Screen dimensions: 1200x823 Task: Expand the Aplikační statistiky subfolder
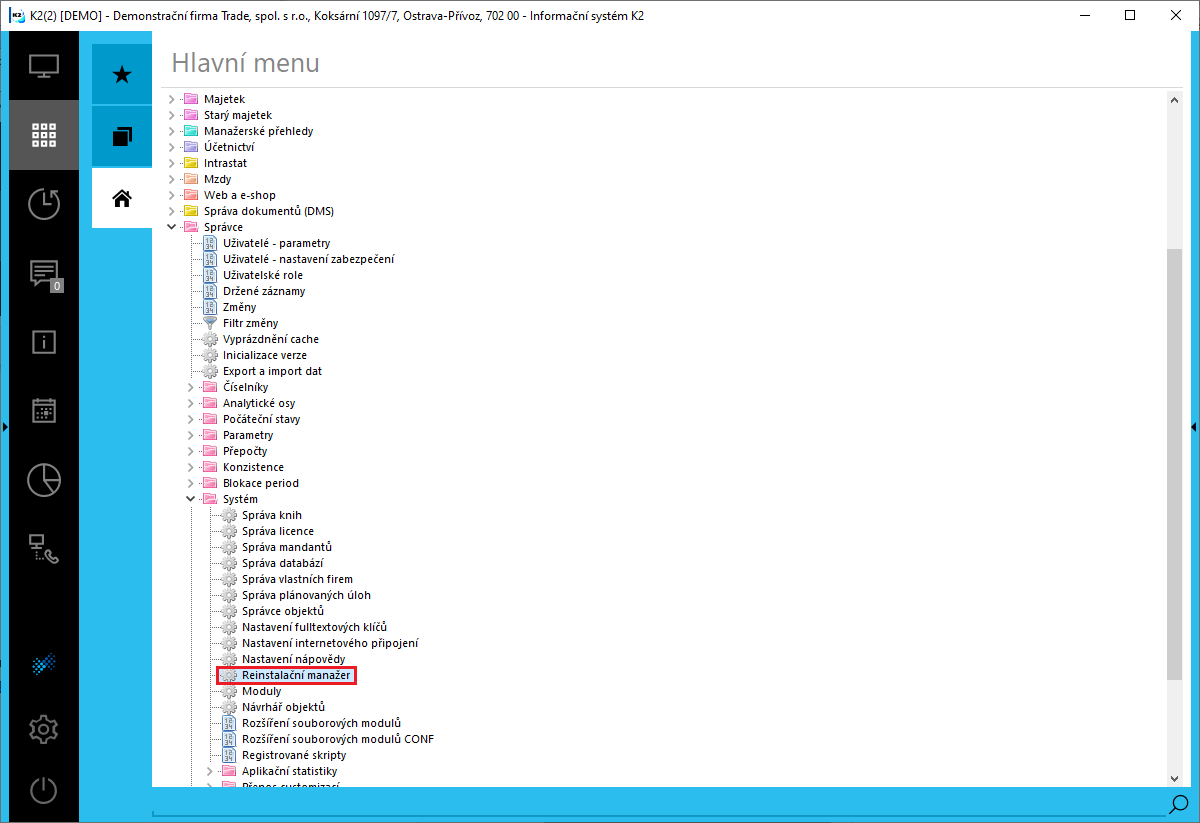coord(209,771)
